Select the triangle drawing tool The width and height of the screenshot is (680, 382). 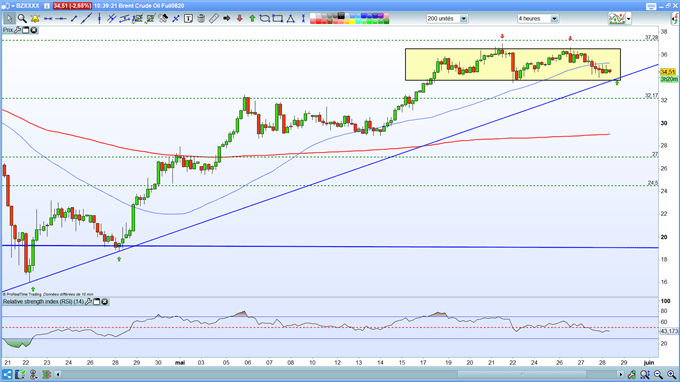point(291,19)
